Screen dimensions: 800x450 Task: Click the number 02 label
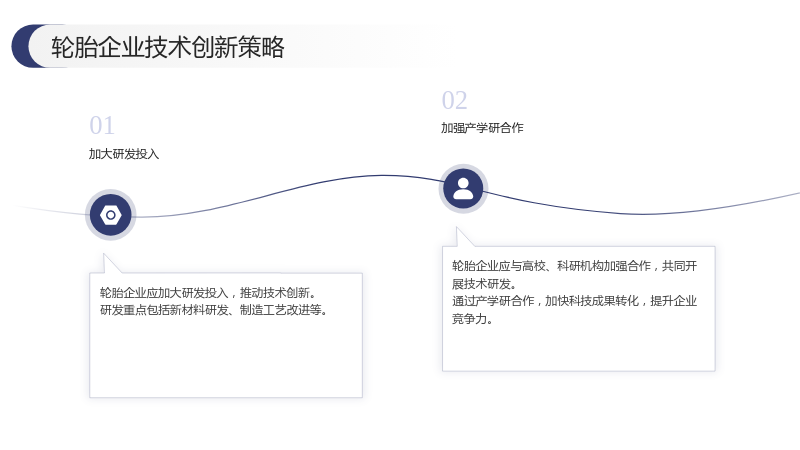[454, 100]
